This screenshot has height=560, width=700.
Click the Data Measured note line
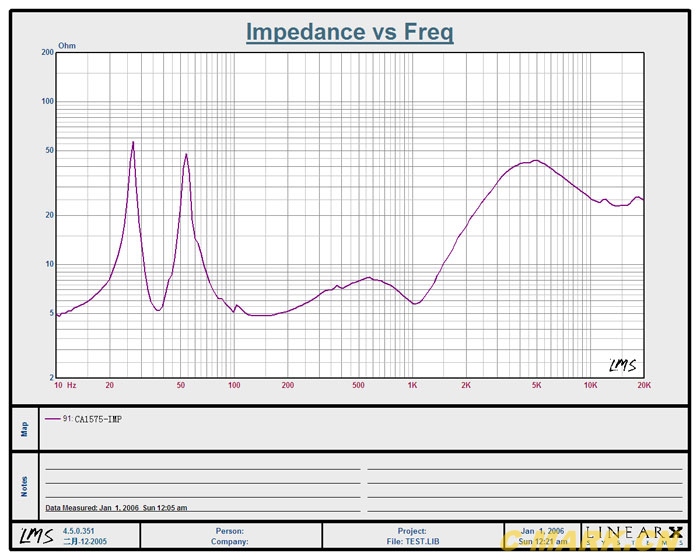tap(116, 508)
